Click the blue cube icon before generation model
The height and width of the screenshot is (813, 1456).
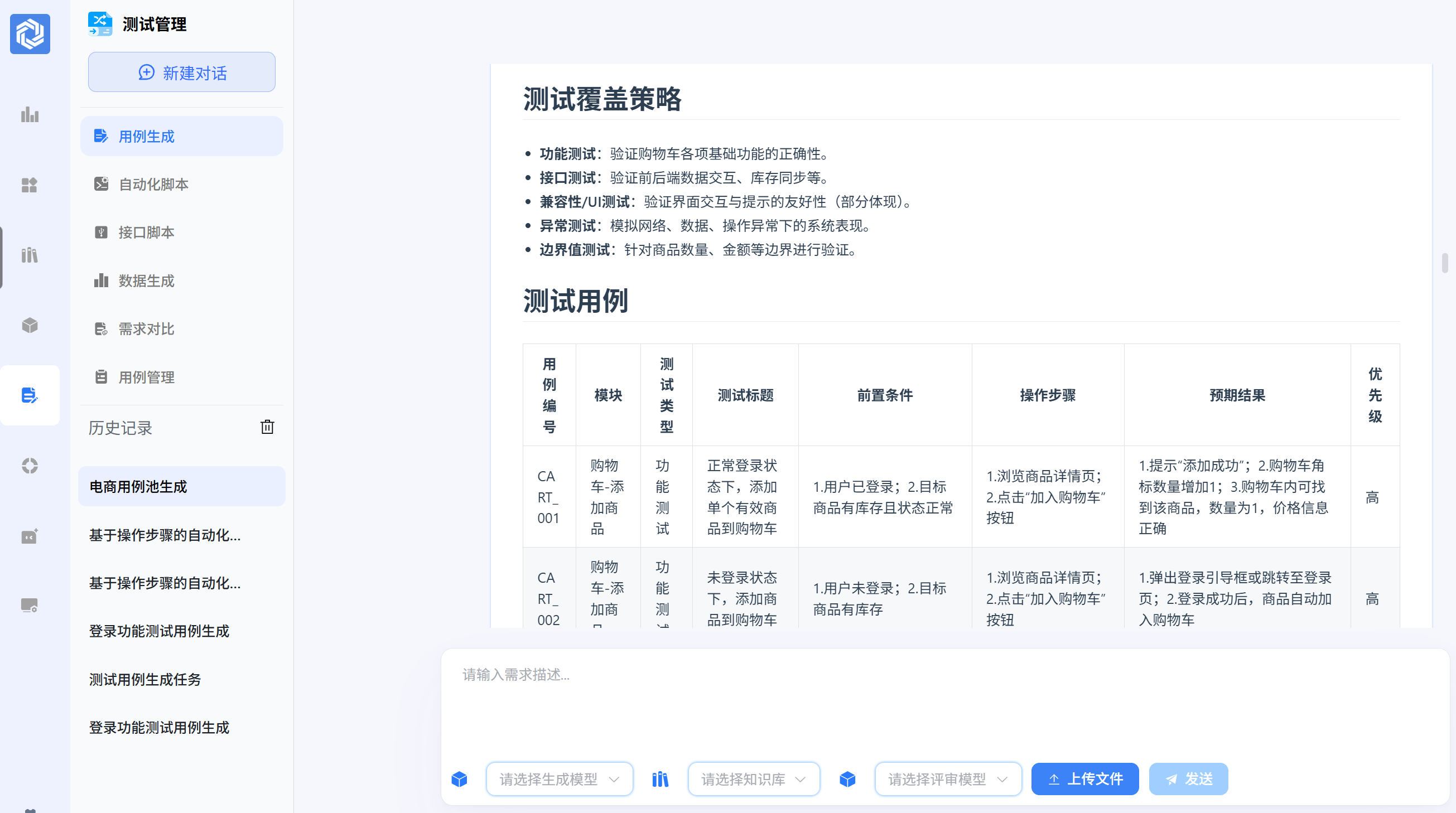[460, 779]
